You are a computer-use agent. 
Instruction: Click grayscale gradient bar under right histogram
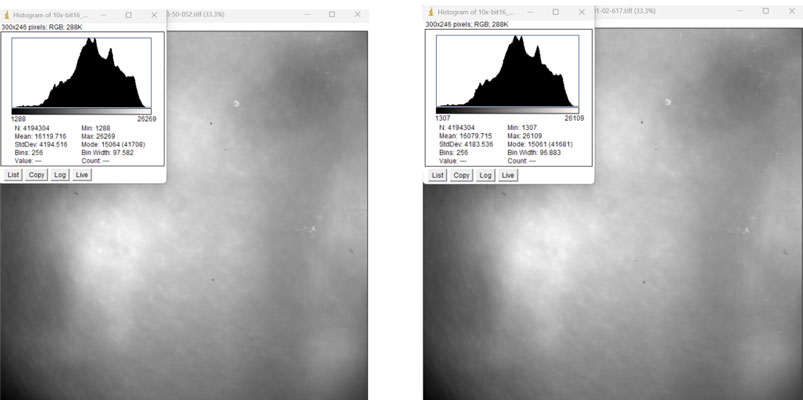pos(508,110)
